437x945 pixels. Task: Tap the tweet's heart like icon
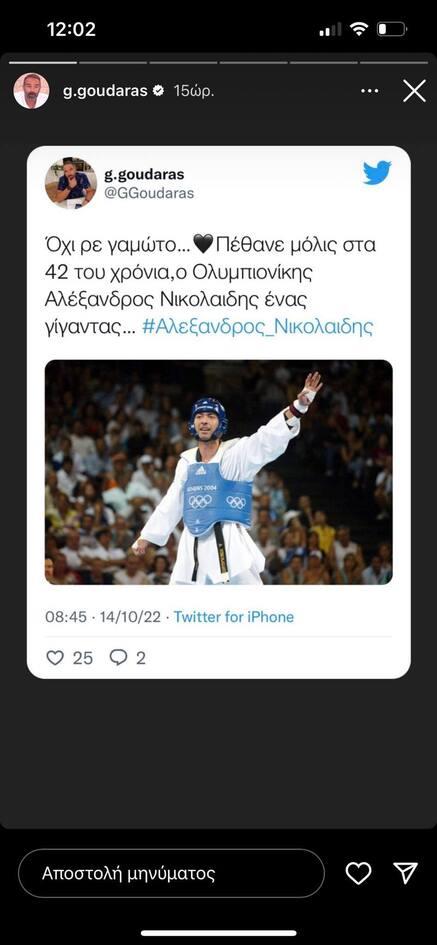pyautogui.click(x=55, y=658)
